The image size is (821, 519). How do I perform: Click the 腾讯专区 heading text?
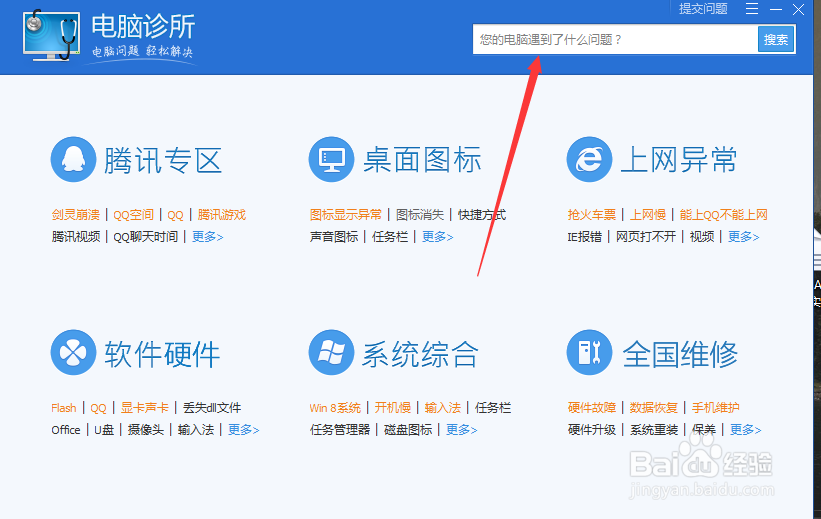click(163, 160)
